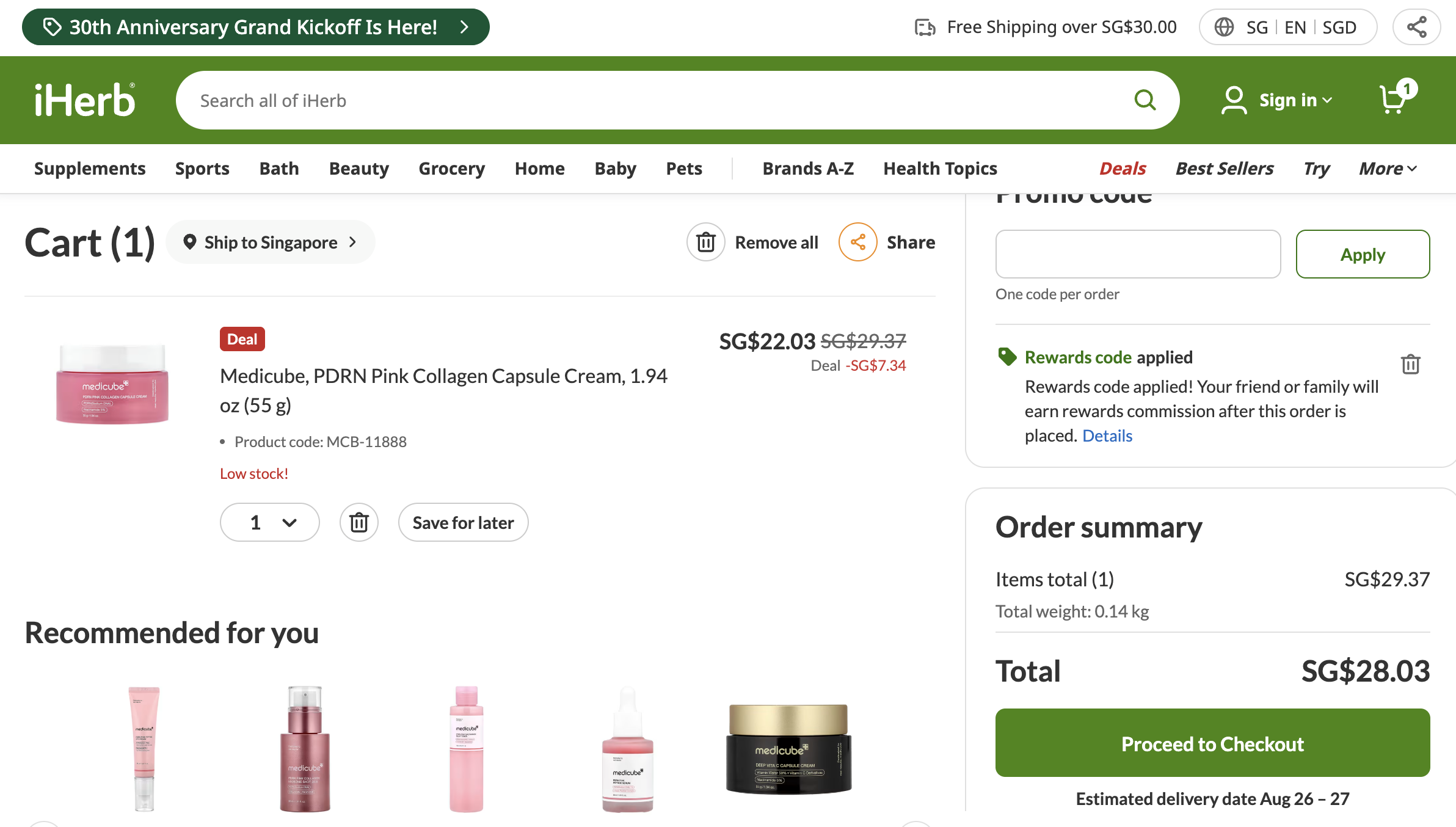Click the promo code input field
This screenshot has width=1456, height=827.
pyautogui.click(x=1138, y=254)
